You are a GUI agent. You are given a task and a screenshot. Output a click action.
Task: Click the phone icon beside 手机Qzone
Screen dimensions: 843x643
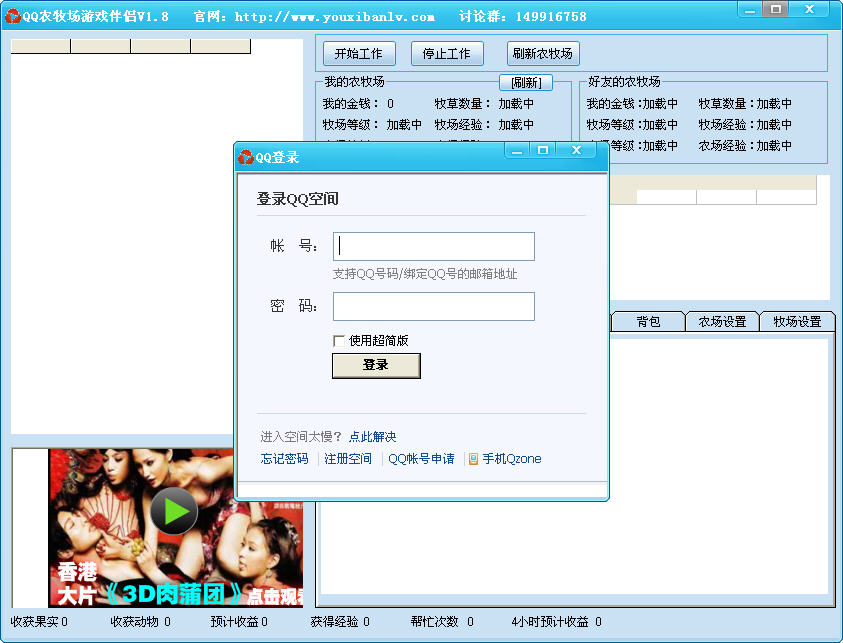[473, 459]
